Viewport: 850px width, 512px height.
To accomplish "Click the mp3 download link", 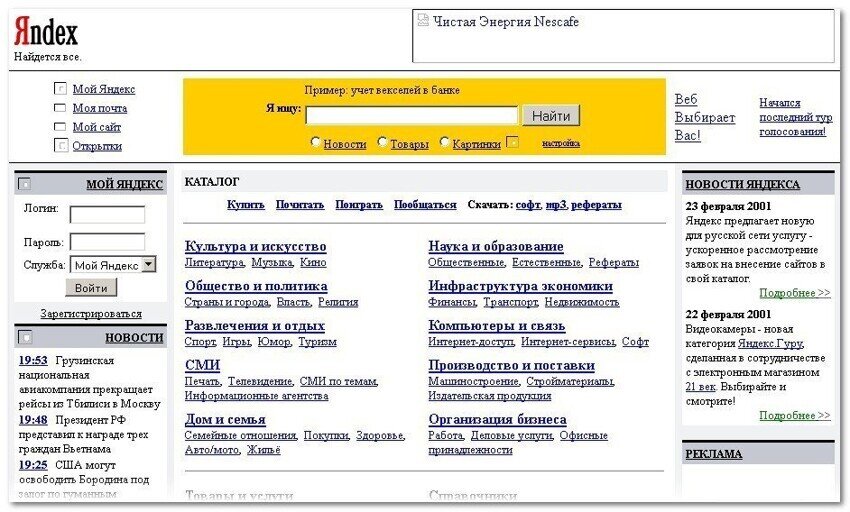I will click(x=556, y=204).
